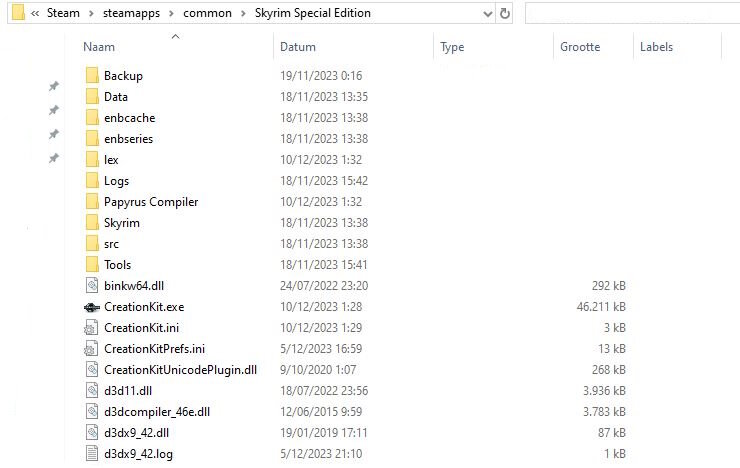
Task: Click the first quick access pin icon
Action: (54, 86)
